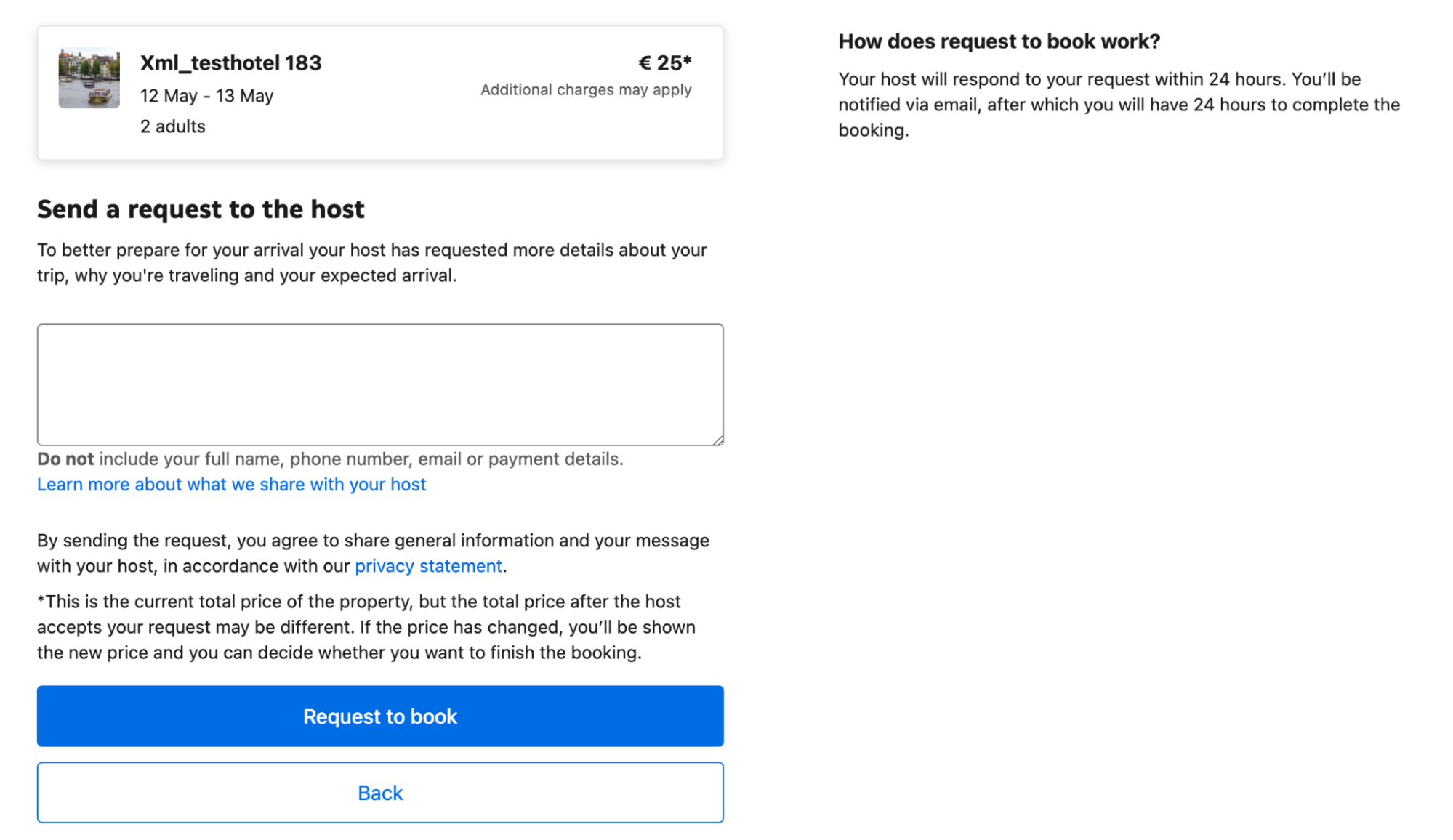Click the host will respond within 24 hours paragraph
Image resolution: width=1453 pixels, height=840 pixels.
coord(1119,105)
